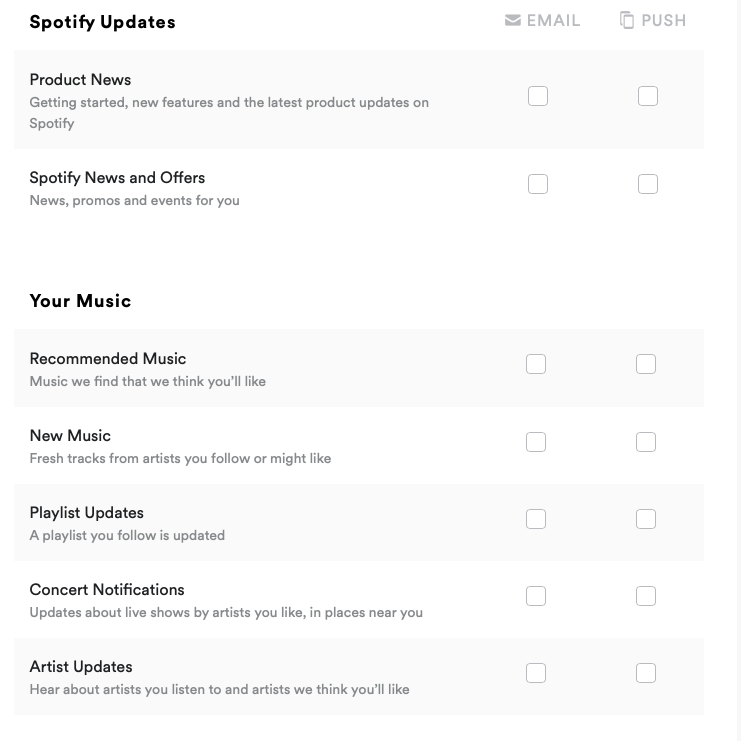Click the Product News row title
741x741 pixels.
80,79
